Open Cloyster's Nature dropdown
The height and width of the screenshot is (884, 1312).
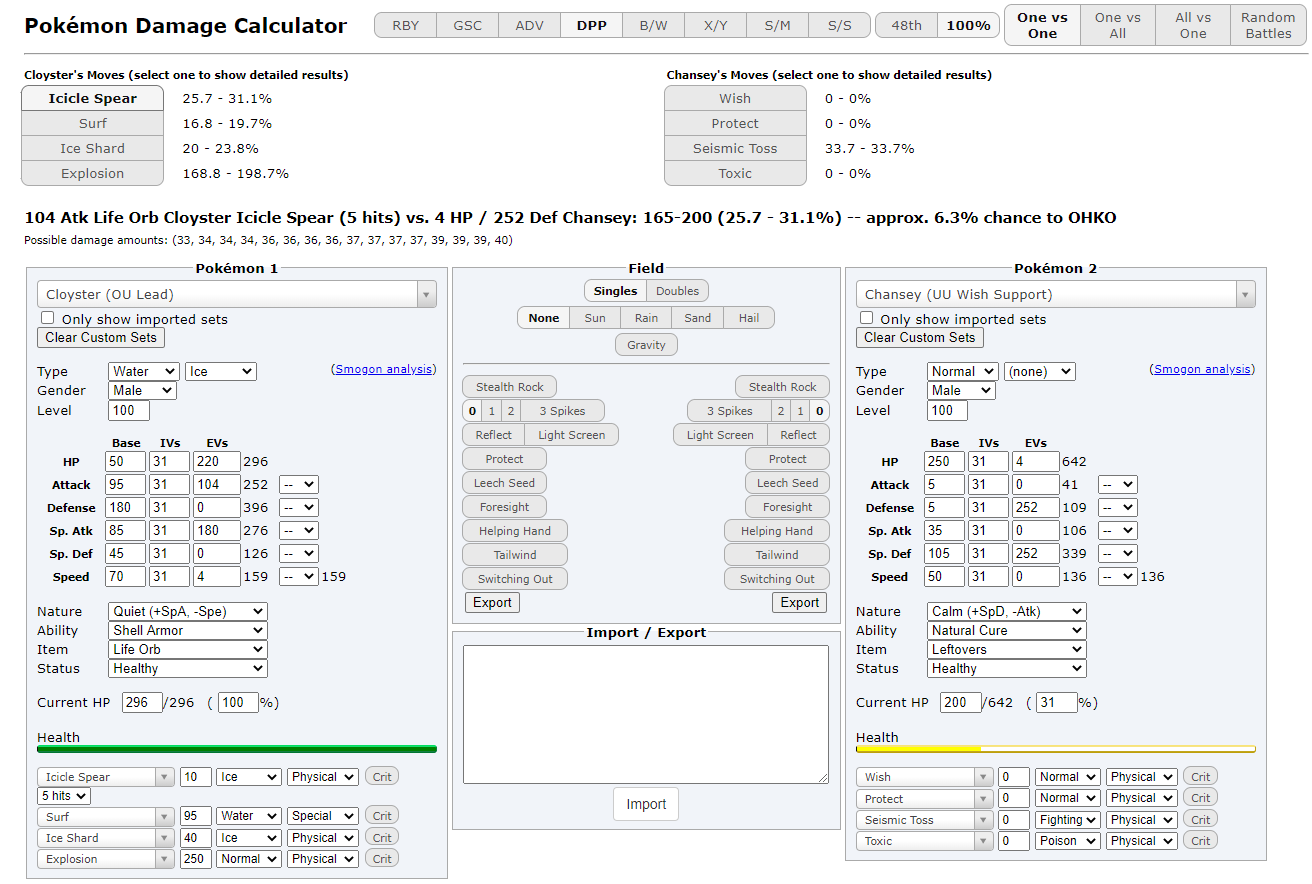tap(188, 611)
